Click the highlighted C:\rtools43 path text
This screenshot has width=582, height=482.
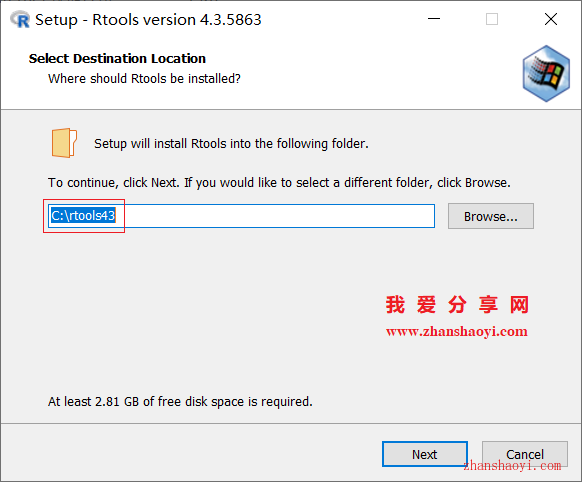pos(83,216)
